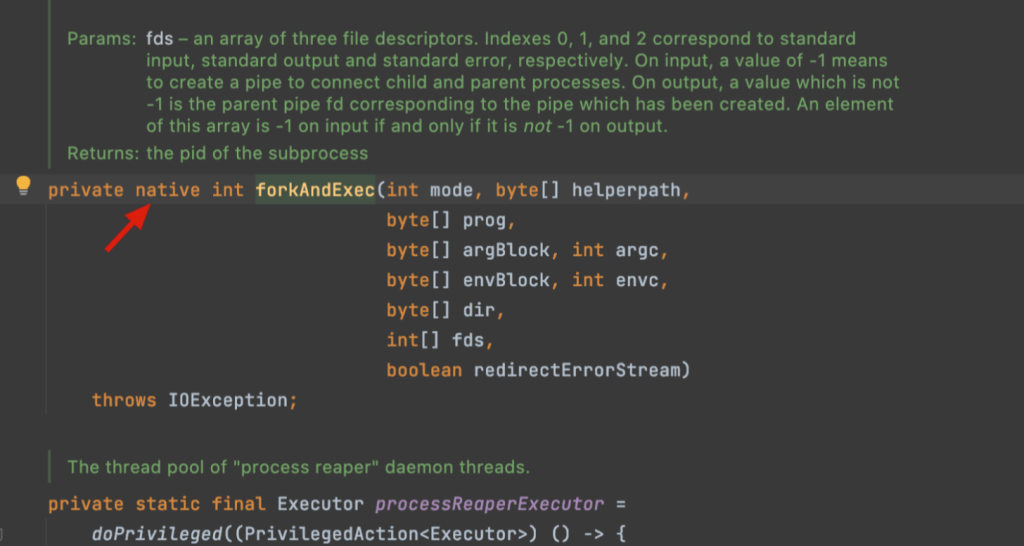Click the thread pool doc comment
Image resolution: width=1024 pixels, height=546 pixels.
click(298, 468)
